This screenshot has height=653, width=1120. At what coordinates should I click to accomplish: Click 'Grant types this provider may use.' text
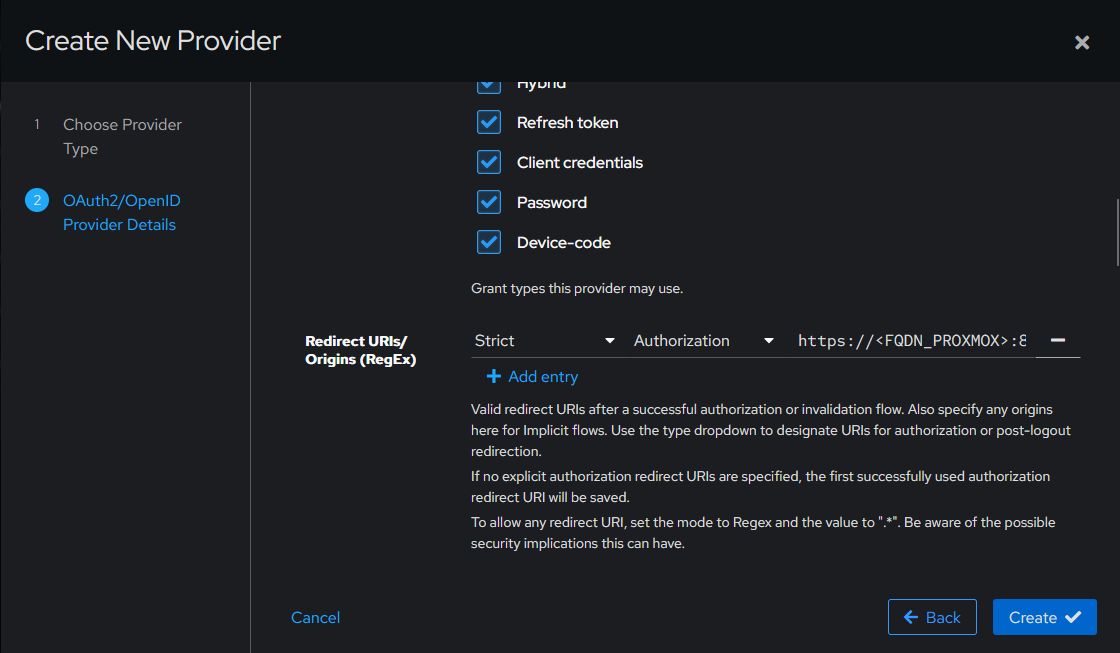click(x=577, y=289)
